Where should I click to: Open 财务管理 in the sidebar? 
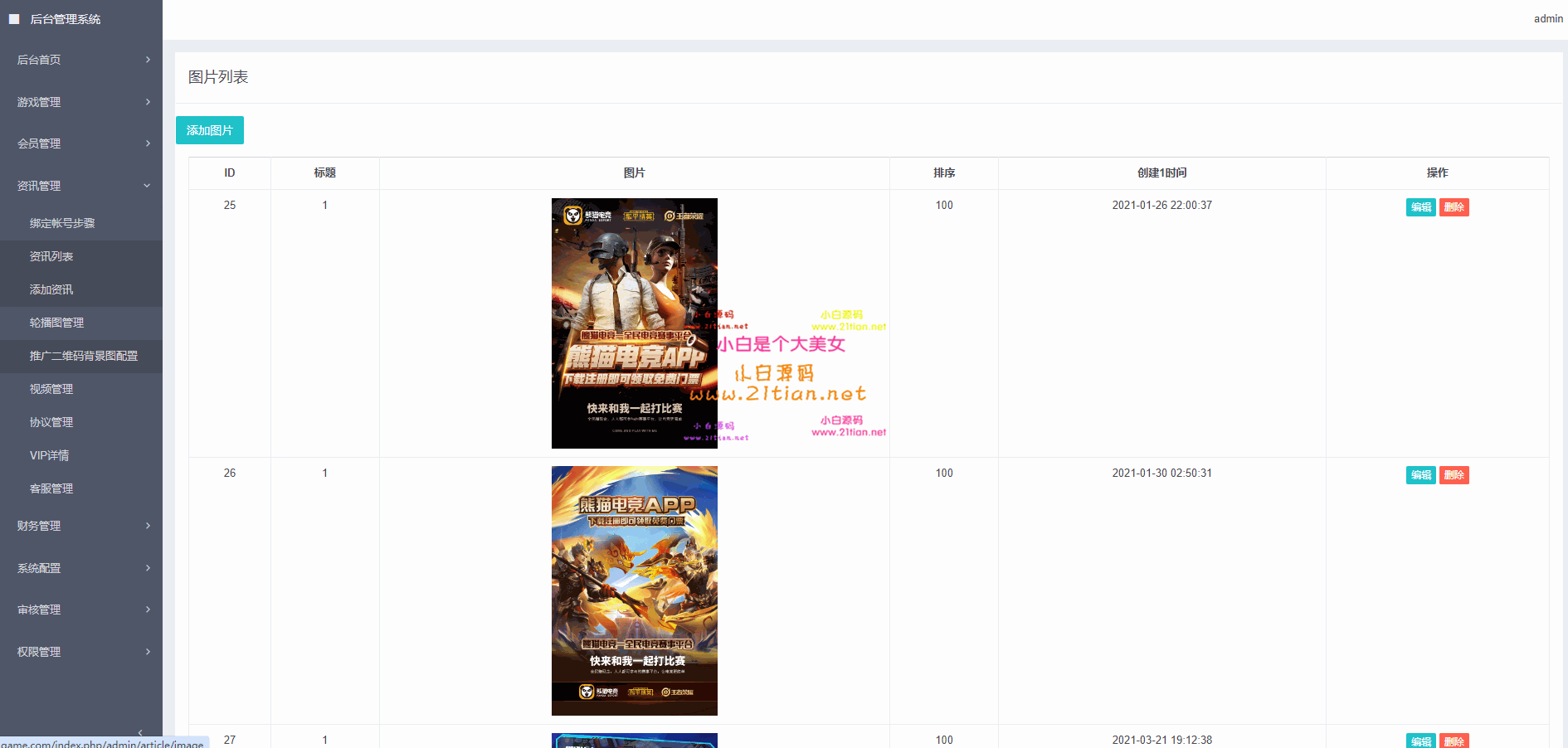coord(81,526)
